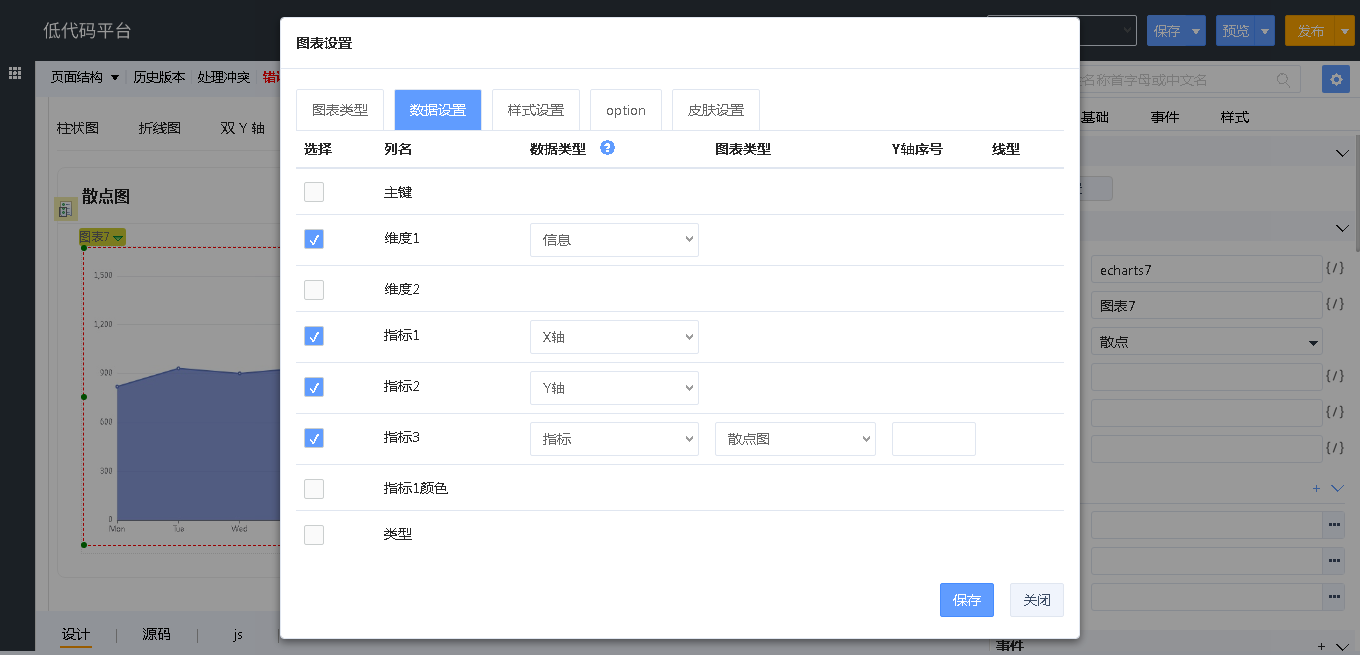Open the dropdown arrow next to top 保存

click(1197, 31)
